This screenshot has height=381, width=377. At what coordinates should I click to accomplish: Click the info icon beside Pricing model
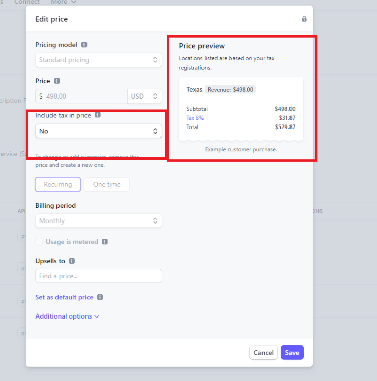coord(84,45)
